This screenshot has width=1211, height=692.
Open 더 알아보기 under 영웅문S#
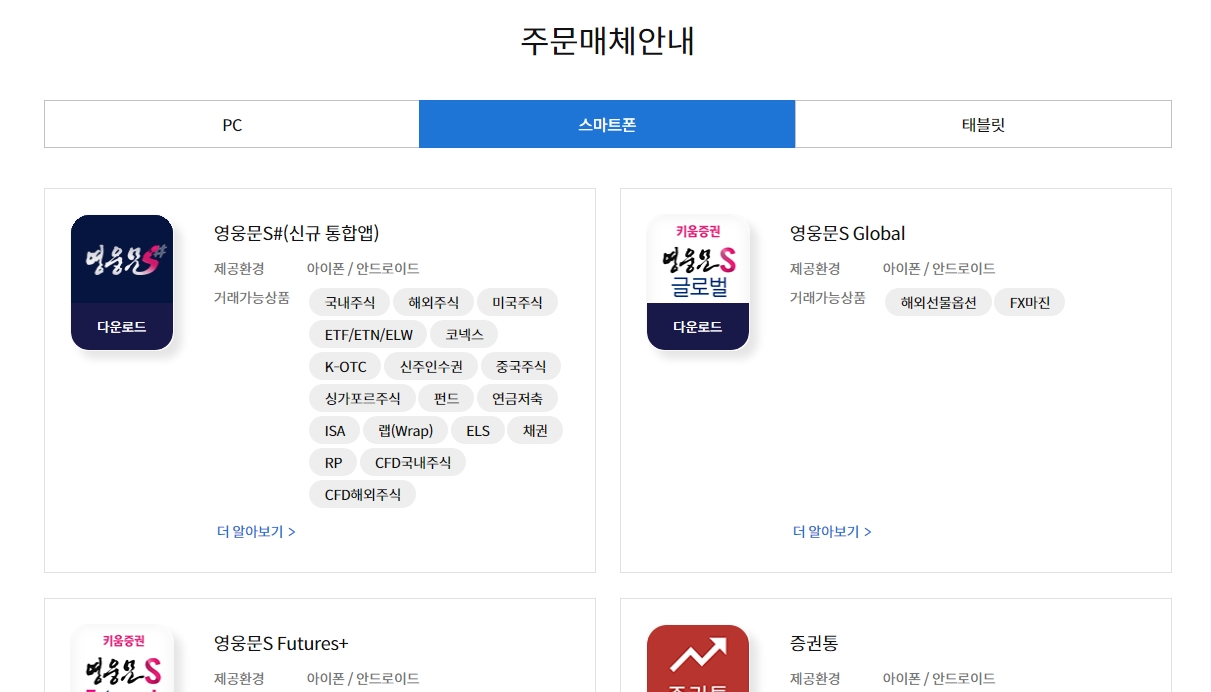pyautogui.click(x=256, y=531)
